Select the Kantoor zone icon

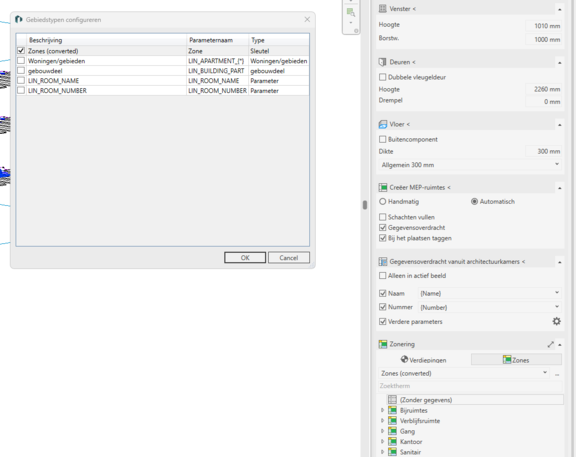click(x=392, y=442)
